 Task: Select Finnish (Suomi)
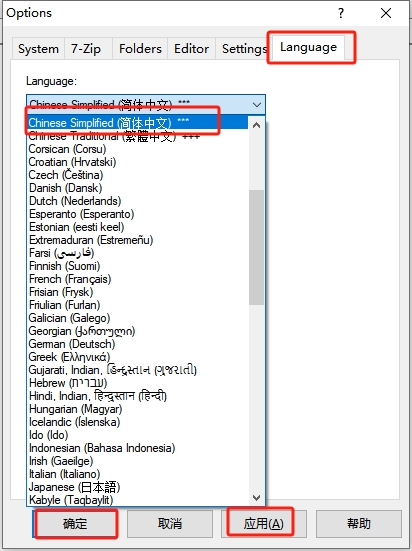[x=138, y=266]
